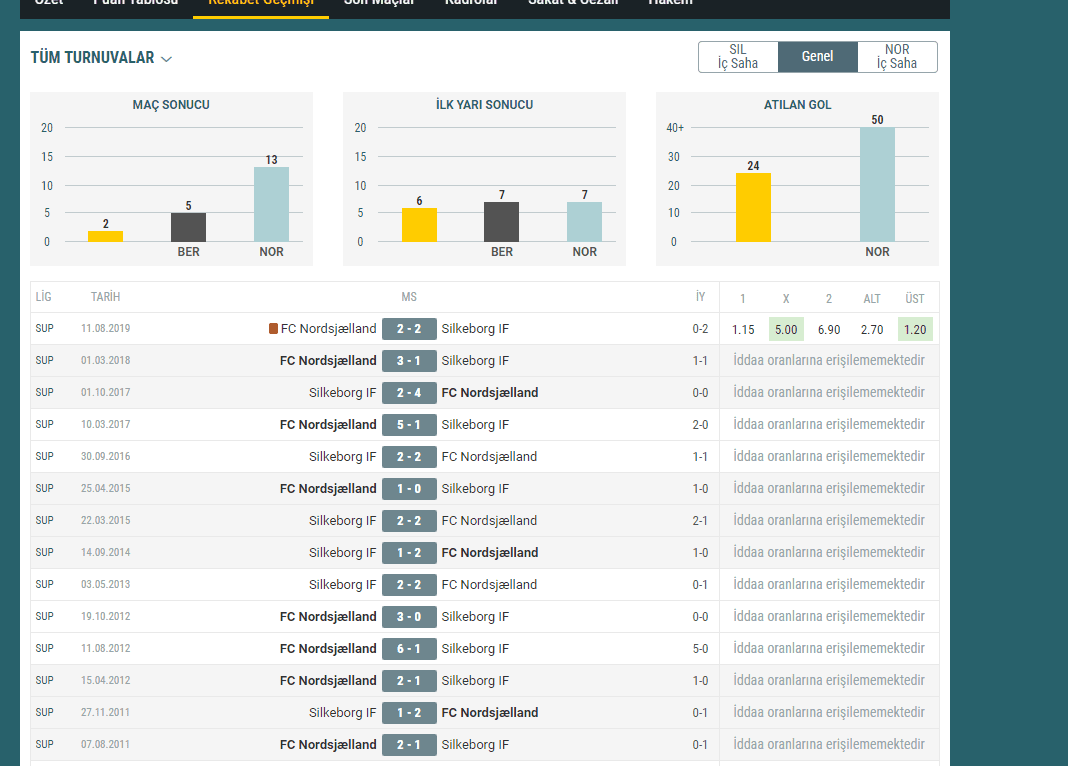
Task: Click the date 07.08.2011
Action: [x=106, y=745]
